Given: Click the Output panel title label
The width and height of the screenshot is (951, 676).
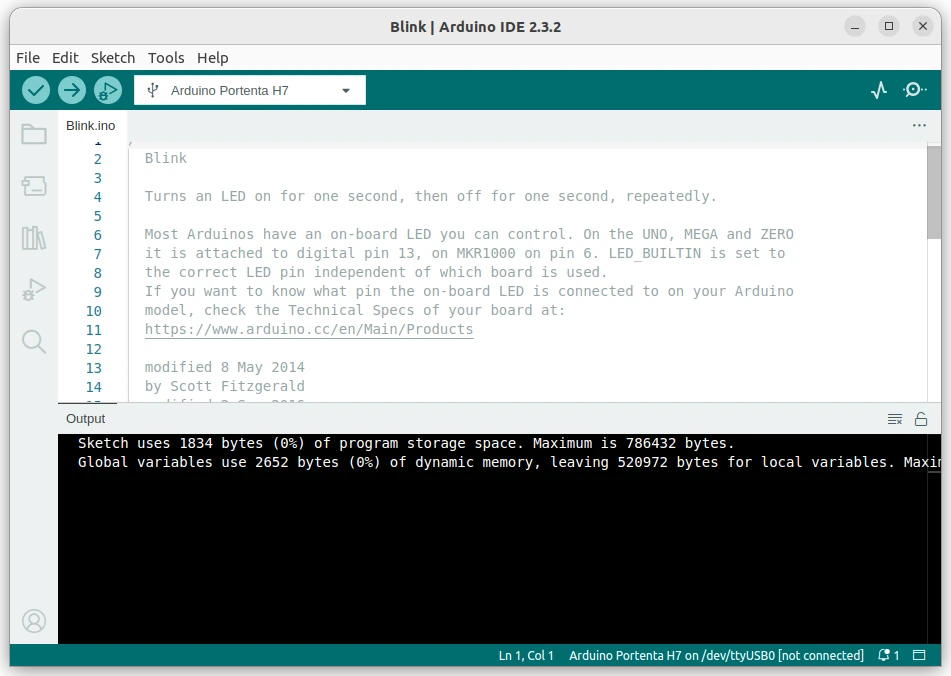Looking at the screenshot, I should click(86, 419).
